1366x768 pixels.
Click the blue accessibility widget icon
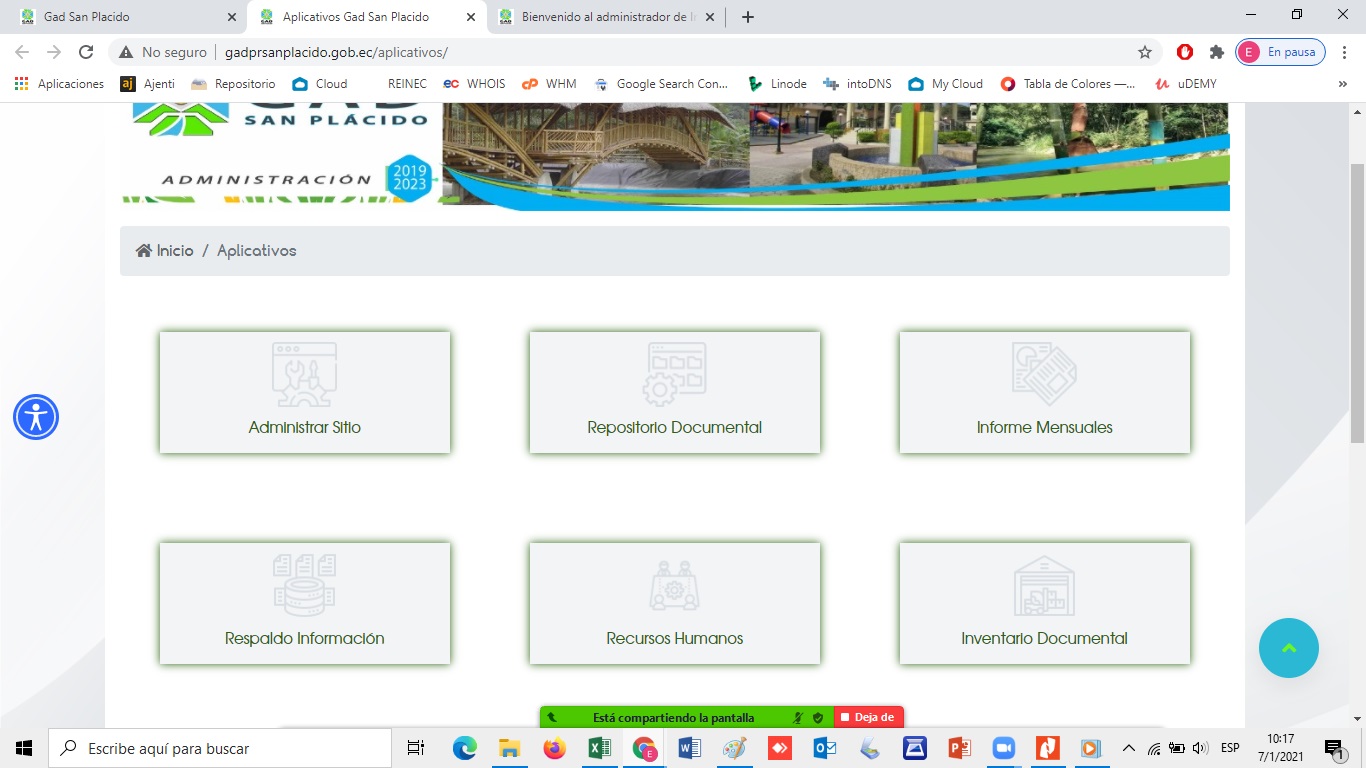tap(36, 417)
